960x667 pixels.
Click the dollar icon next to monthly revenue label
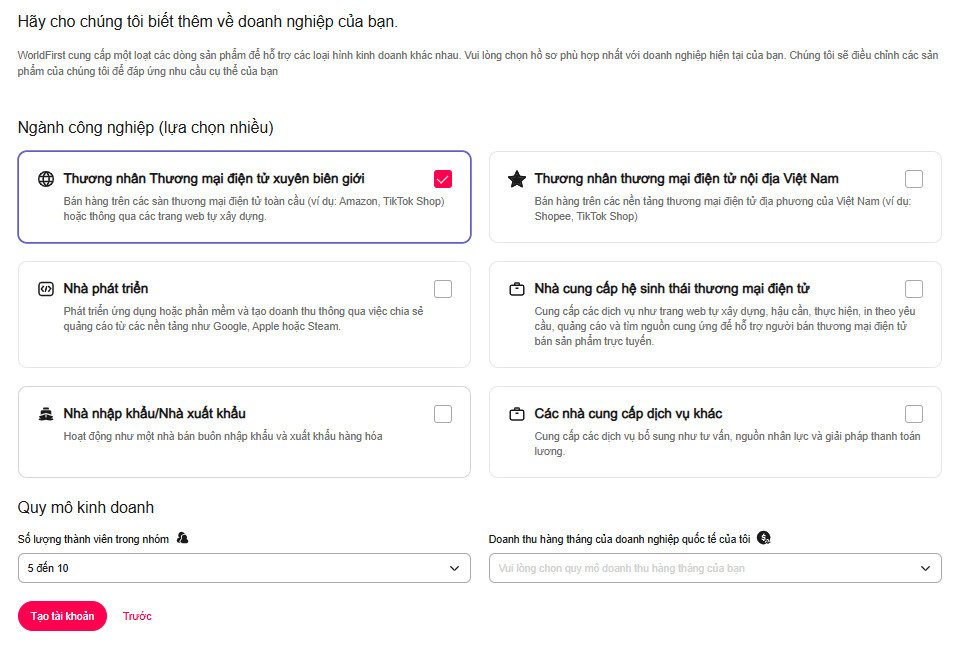coord(764,538)
